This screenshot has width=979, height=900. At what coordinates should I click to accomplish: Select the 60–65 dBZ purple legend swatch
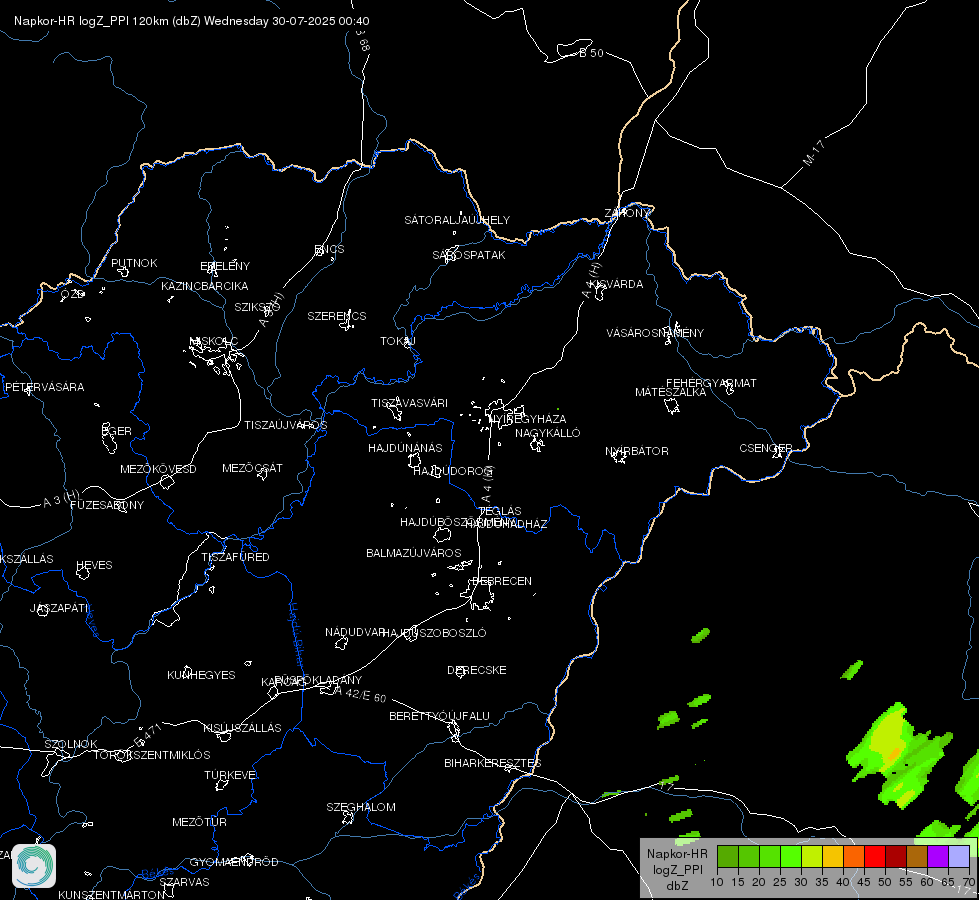point(938,856)
